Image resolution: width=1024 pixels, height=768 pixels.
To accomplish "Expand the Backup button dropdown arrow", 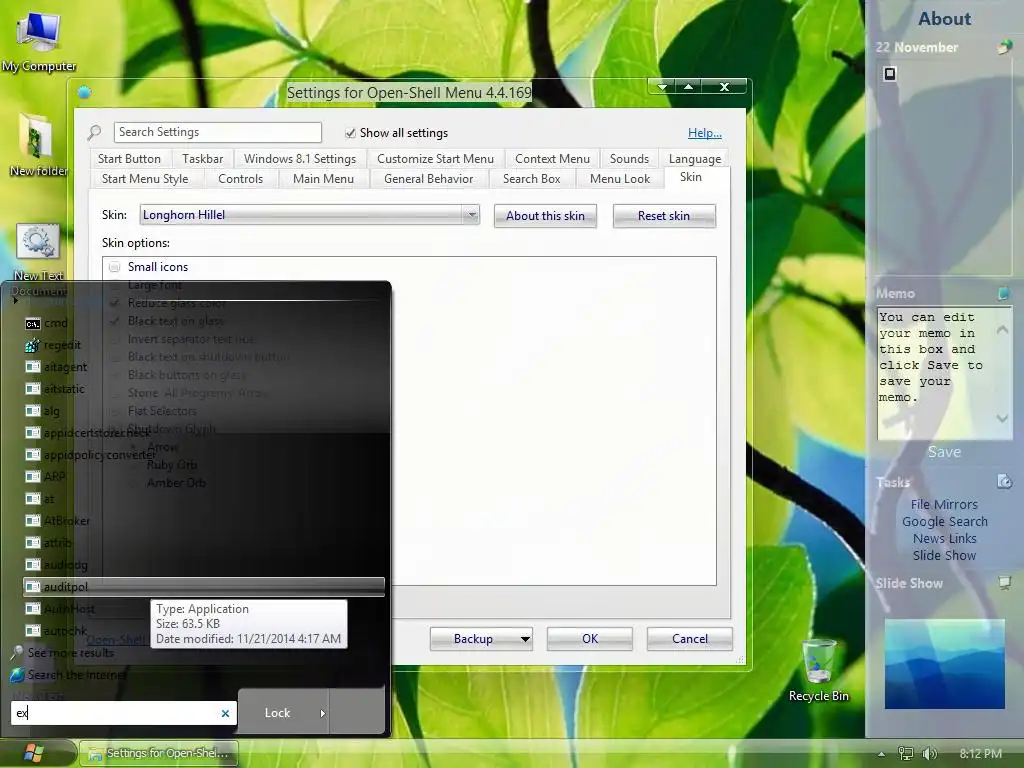I will click(524, 639).
